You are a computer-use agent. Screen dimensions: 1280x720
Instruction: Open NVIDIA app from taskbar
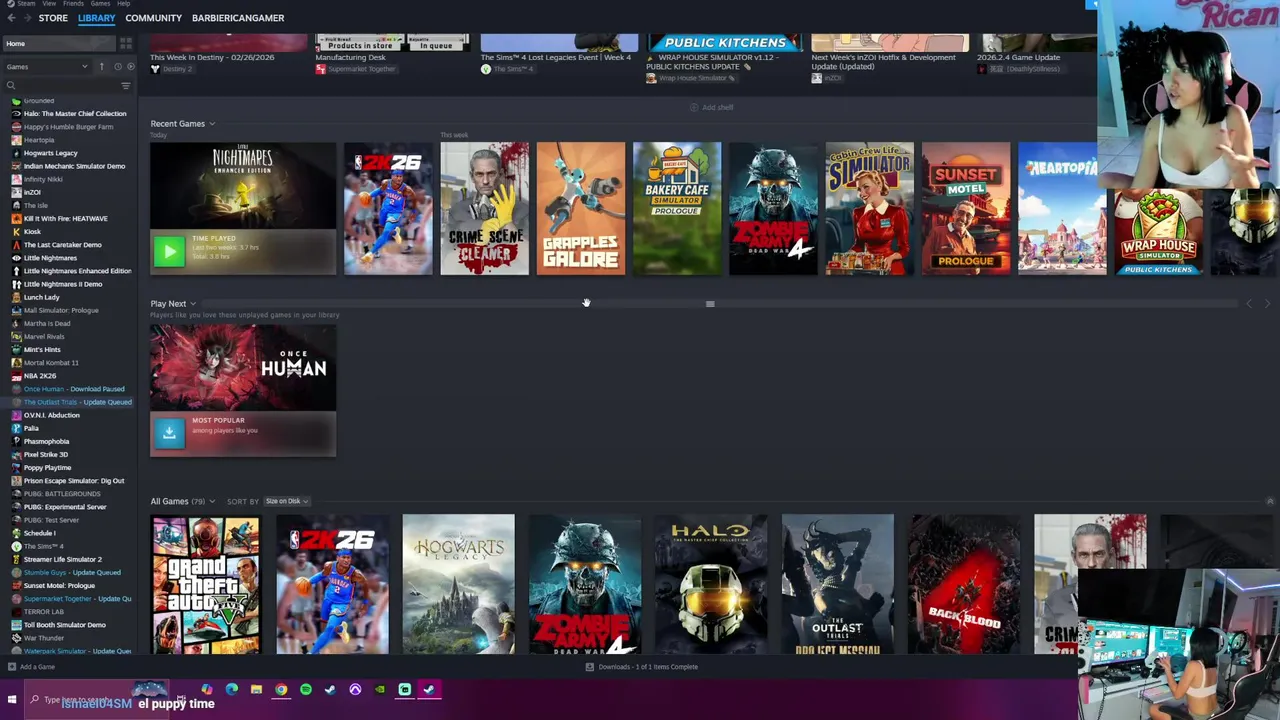point(380,689)
